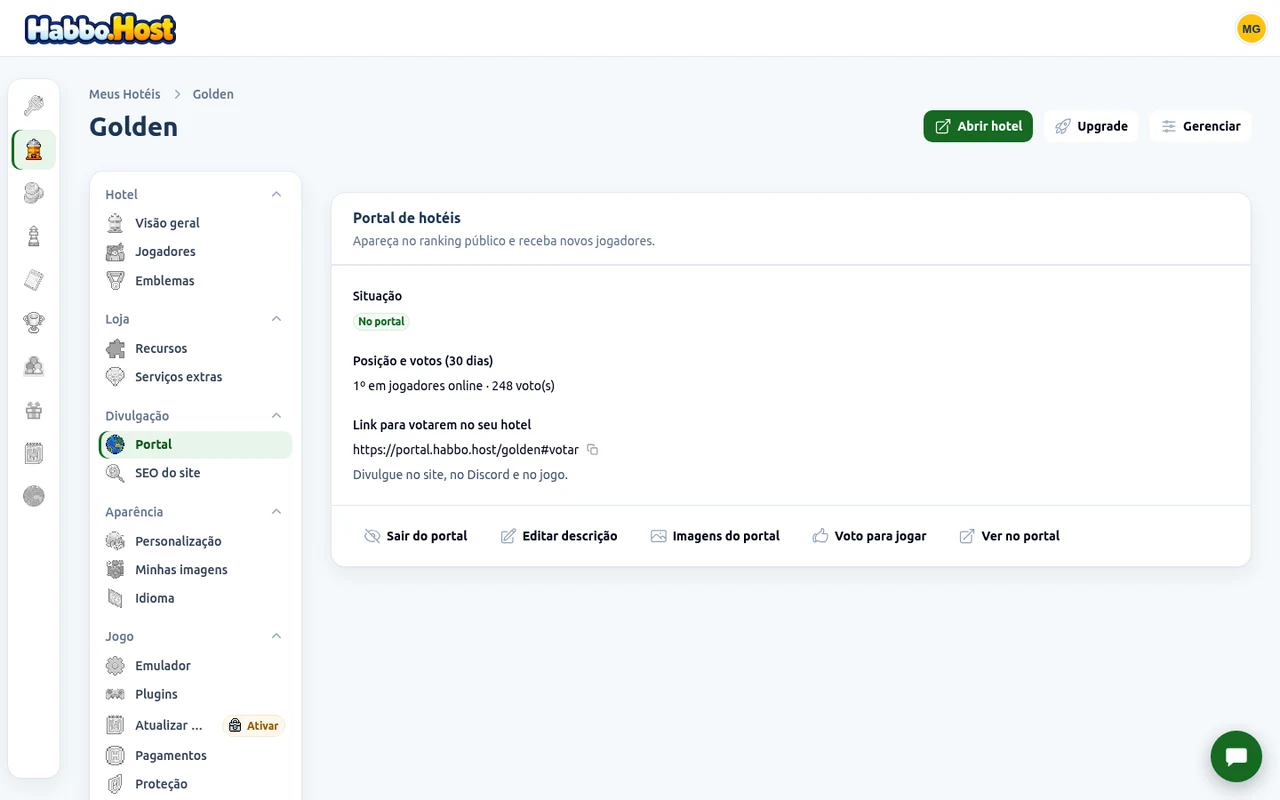The height and width of the screenshot is (800, 1280).
Task: Open Serviços extras
Action: 195,377
